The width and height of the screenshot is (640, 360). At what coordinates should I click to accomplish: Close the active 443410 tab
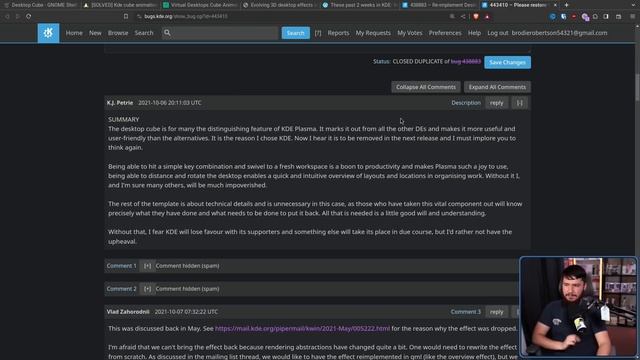[x=555, y=5]
